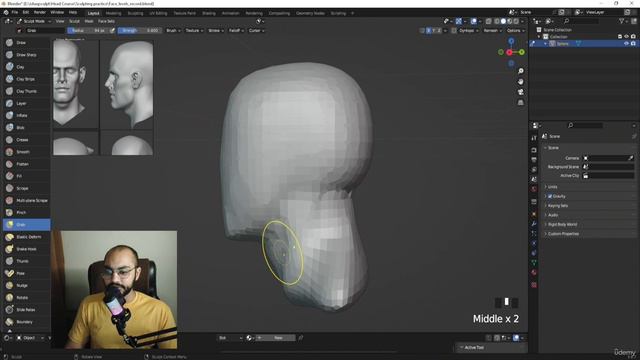Screen dimensions: 640x360
Task: Click the Camera field in Scene
Action: tap(609, 158)
